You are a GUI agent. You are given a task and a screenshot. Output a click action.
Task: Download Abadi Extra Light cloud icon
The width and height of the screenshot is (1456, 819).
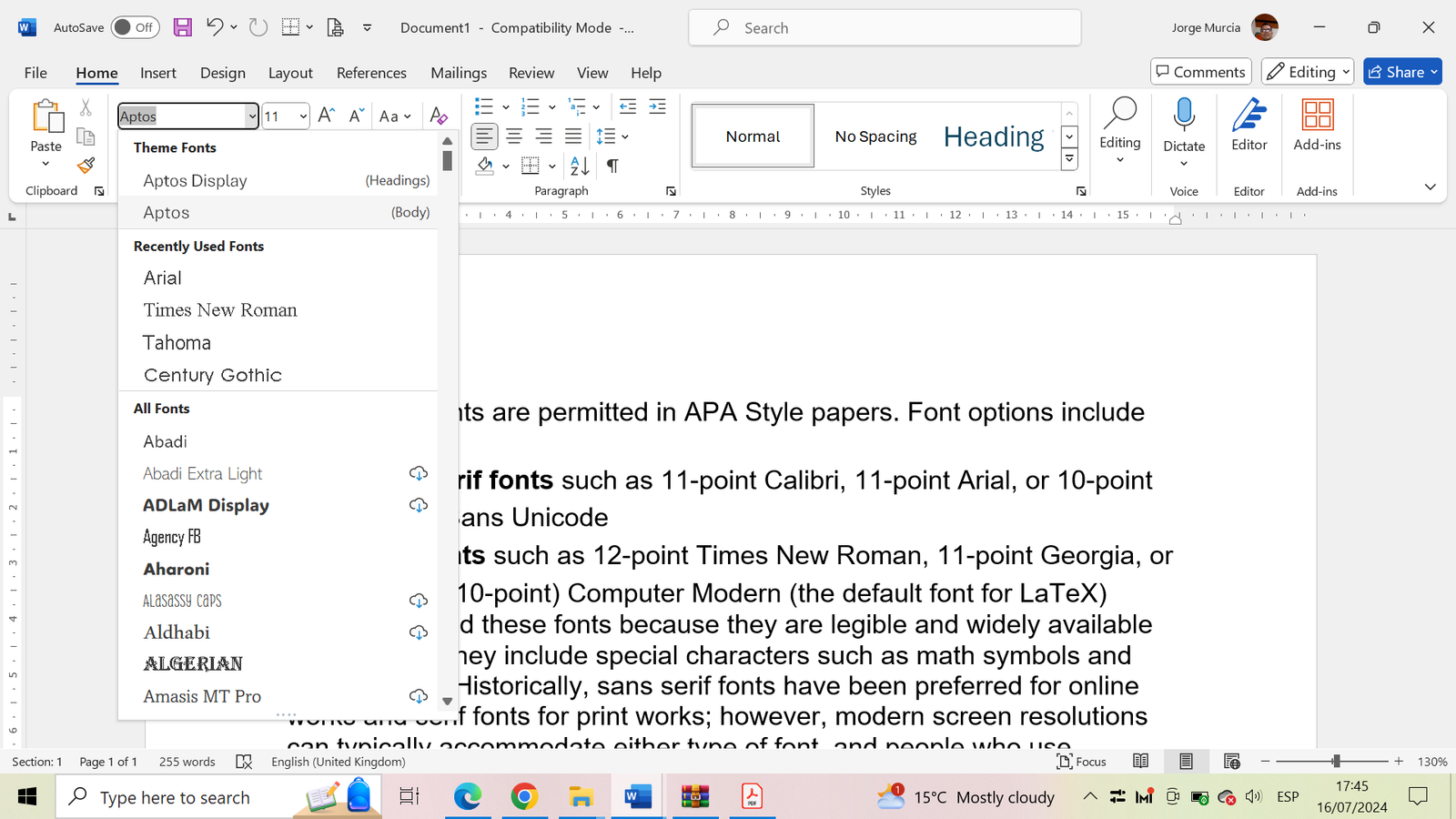pos(419,473)
